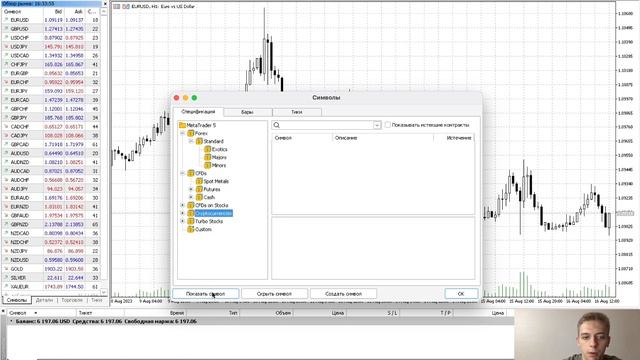Screen dimensions: 640x360
Task: Click the down arrow icon beside USDJPY
Action: [6, 47]
